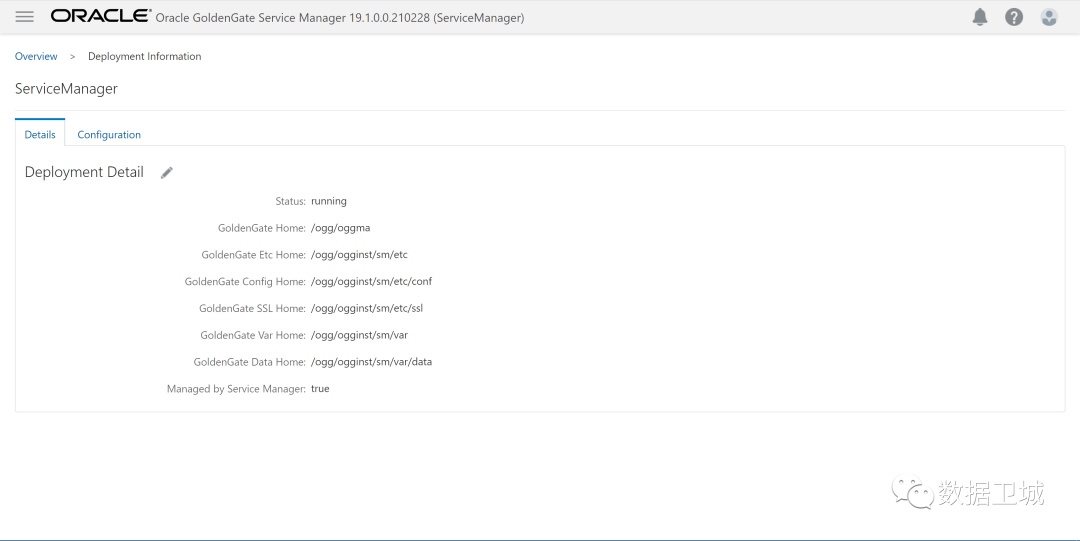Screen dimensions: 1080x541
Task: Select the Data Home path /ogg/ogginst/sm/var/data
Action: point(371,363)
